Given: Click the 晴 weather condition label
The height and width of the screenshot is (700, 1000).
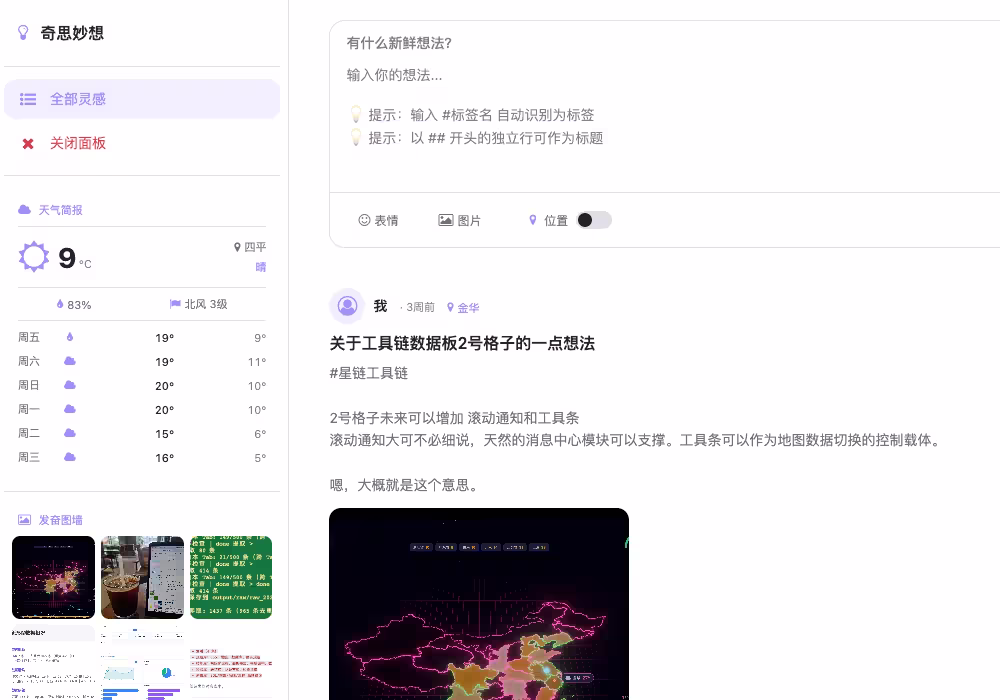Looking at the screenshot, I should pos(261,267).
